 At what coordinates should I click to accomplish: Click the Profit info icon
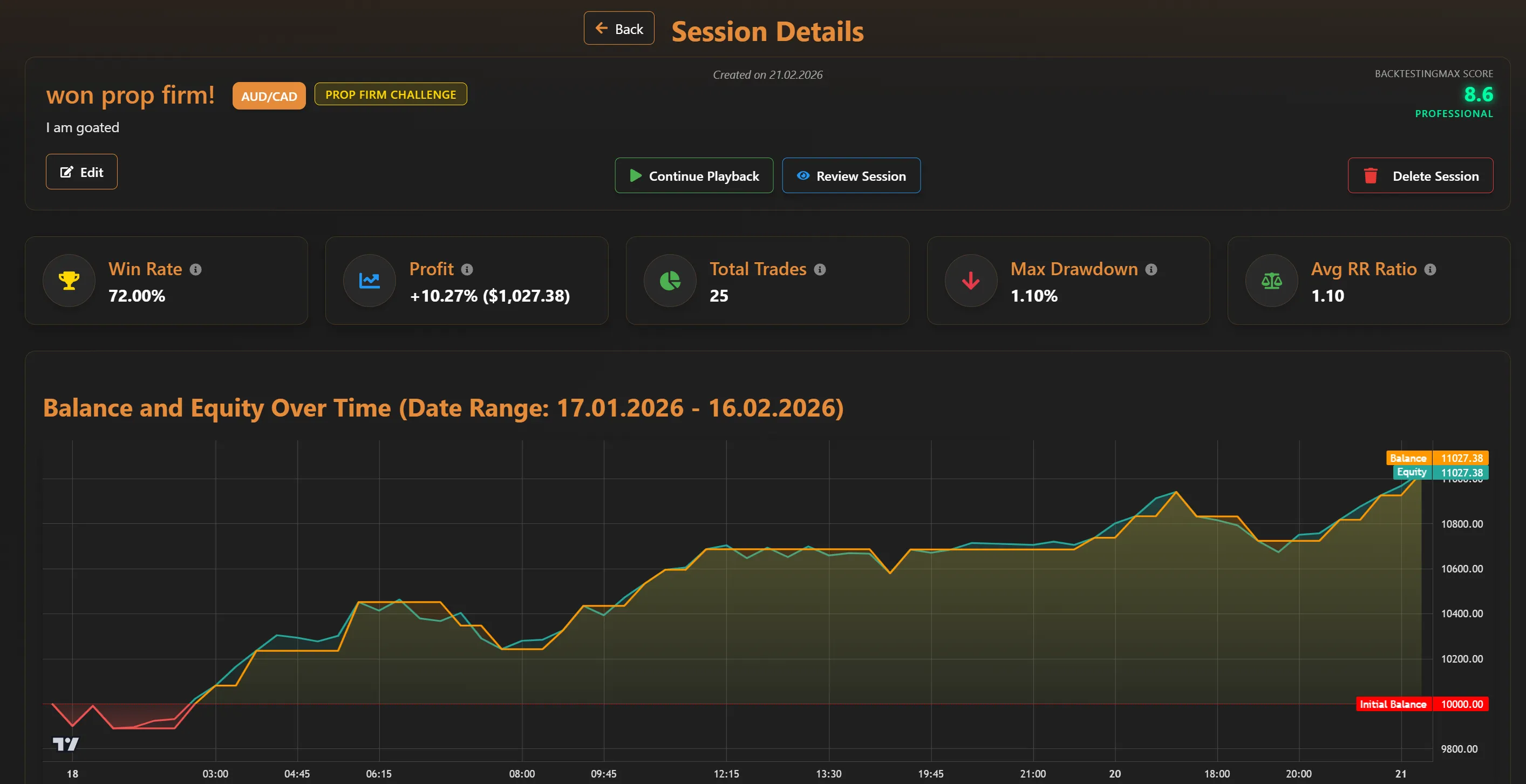[467, 269]
